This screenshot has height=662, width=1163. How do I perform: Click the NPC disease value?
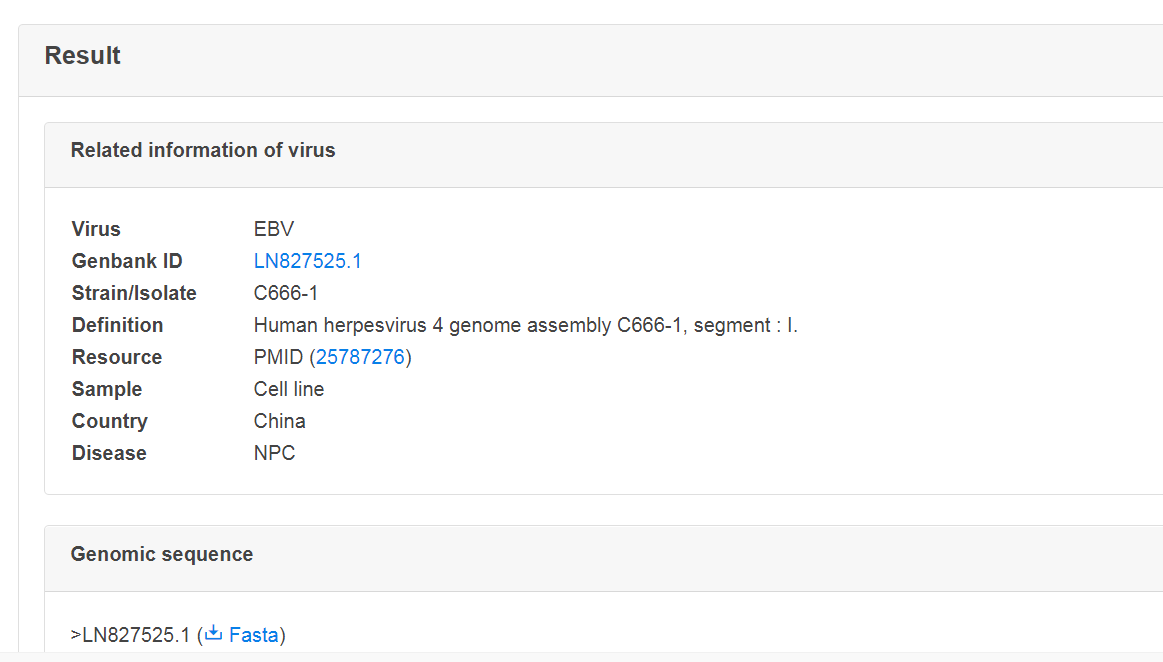tap(274, 452)
